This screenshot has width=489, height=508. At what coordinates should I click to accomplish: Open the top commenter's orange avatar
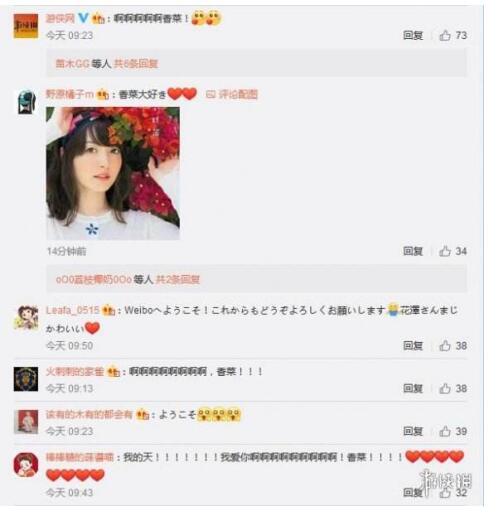pos(26,26)
